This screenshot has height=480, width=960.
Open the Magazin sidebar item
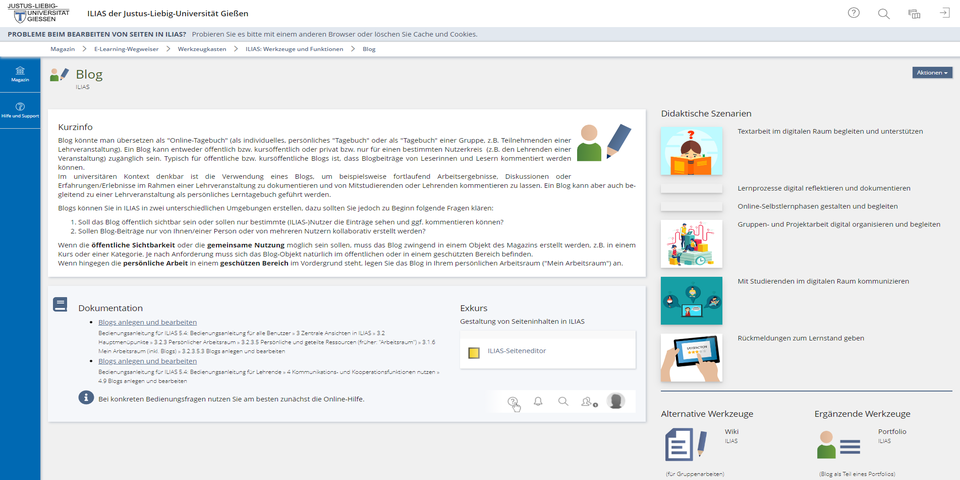click(20, 74)
